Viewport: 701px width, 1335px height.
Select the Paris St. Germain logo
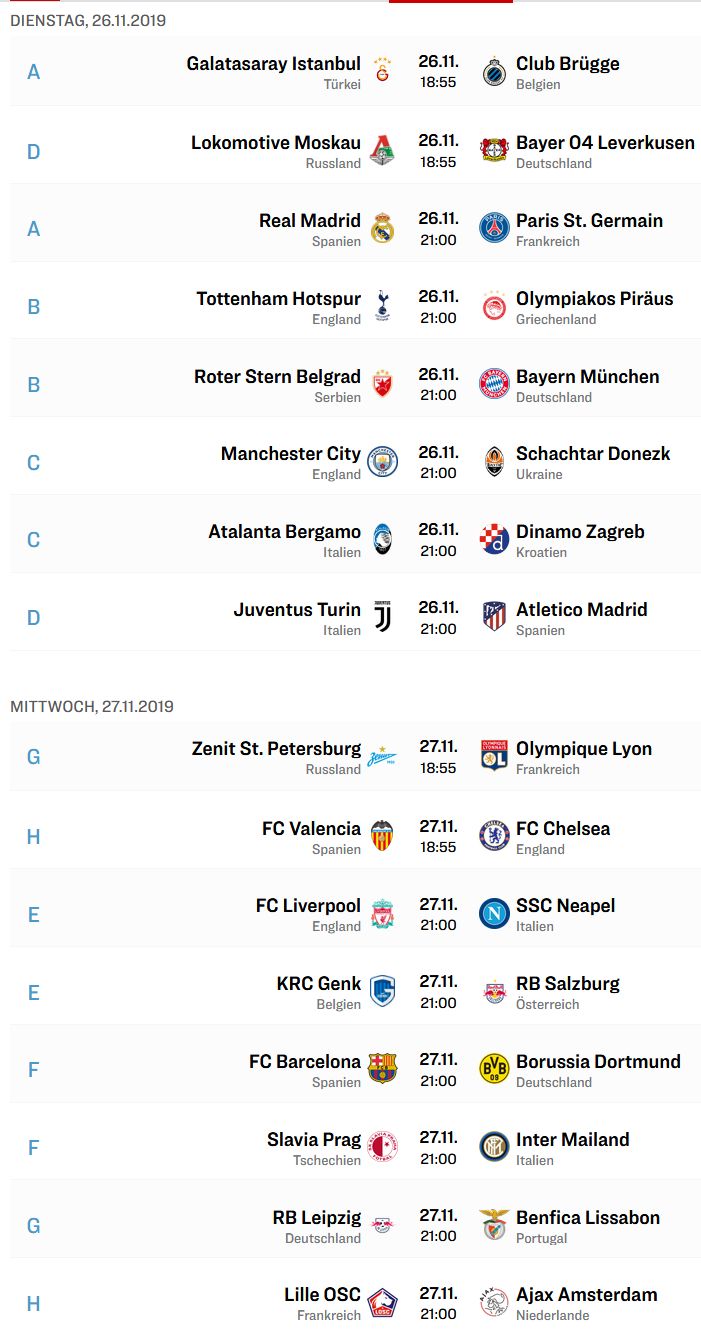494,229
